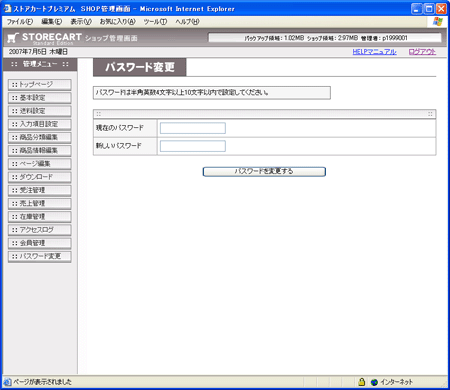Open the ヘルプ(H) menu
The image size is (450, 390).
pos(187,22)
